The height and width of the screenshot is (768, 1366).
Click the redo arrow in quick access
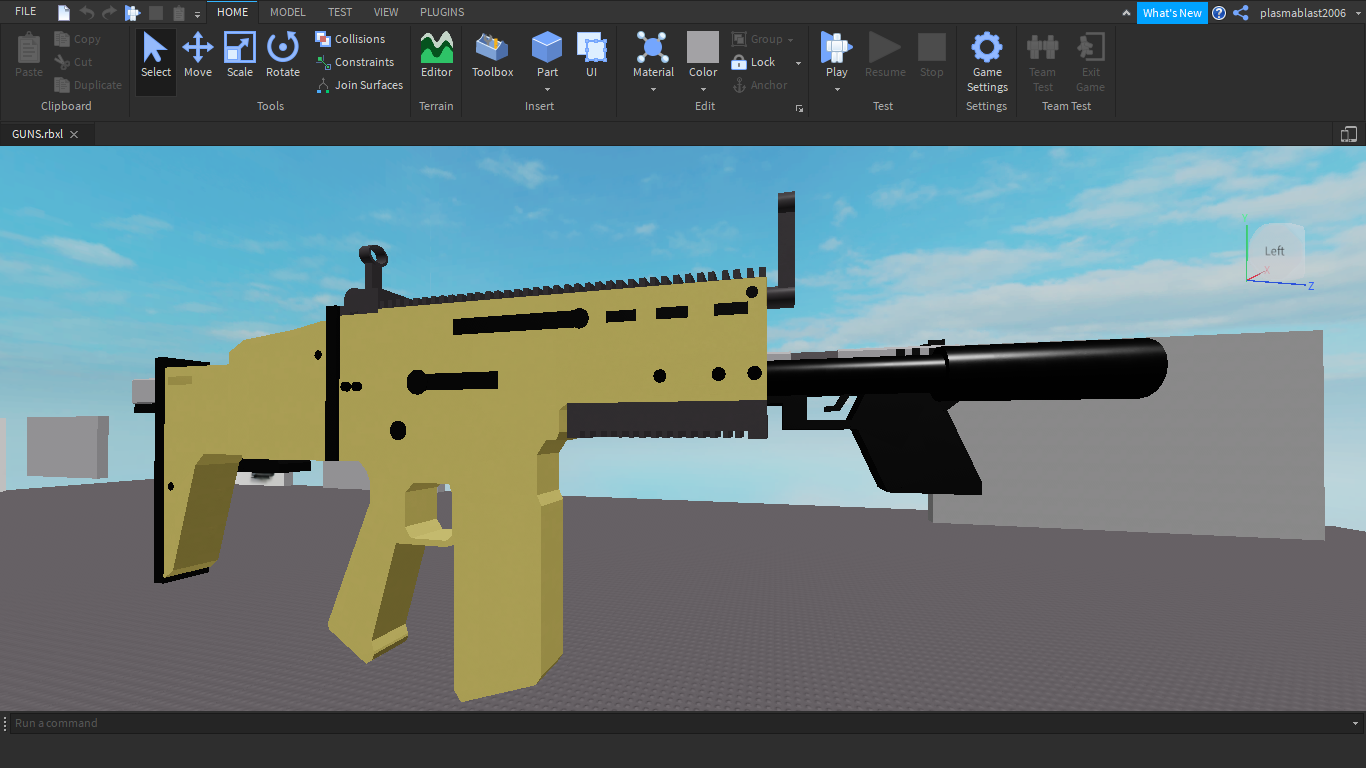(x=109, y=13)
